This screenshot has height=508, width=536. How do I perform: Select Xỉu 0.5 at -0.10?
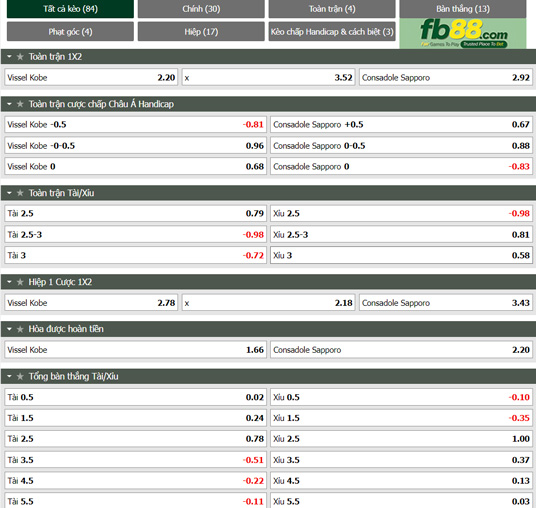[x=401, y=397]
